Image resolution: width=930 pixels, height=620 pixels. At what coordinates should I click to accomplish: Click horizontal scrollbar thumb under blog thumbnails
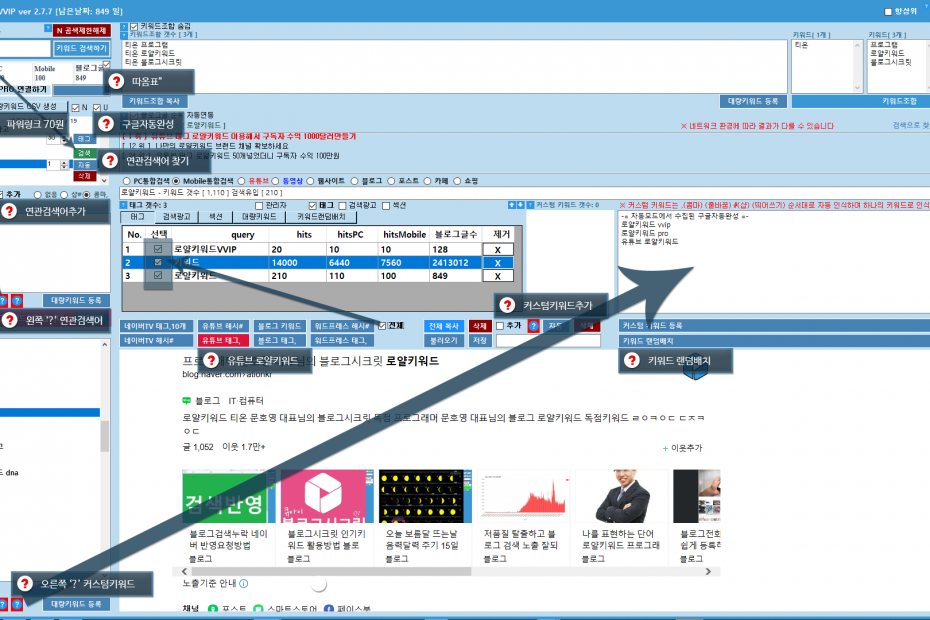tap(331, 571)
